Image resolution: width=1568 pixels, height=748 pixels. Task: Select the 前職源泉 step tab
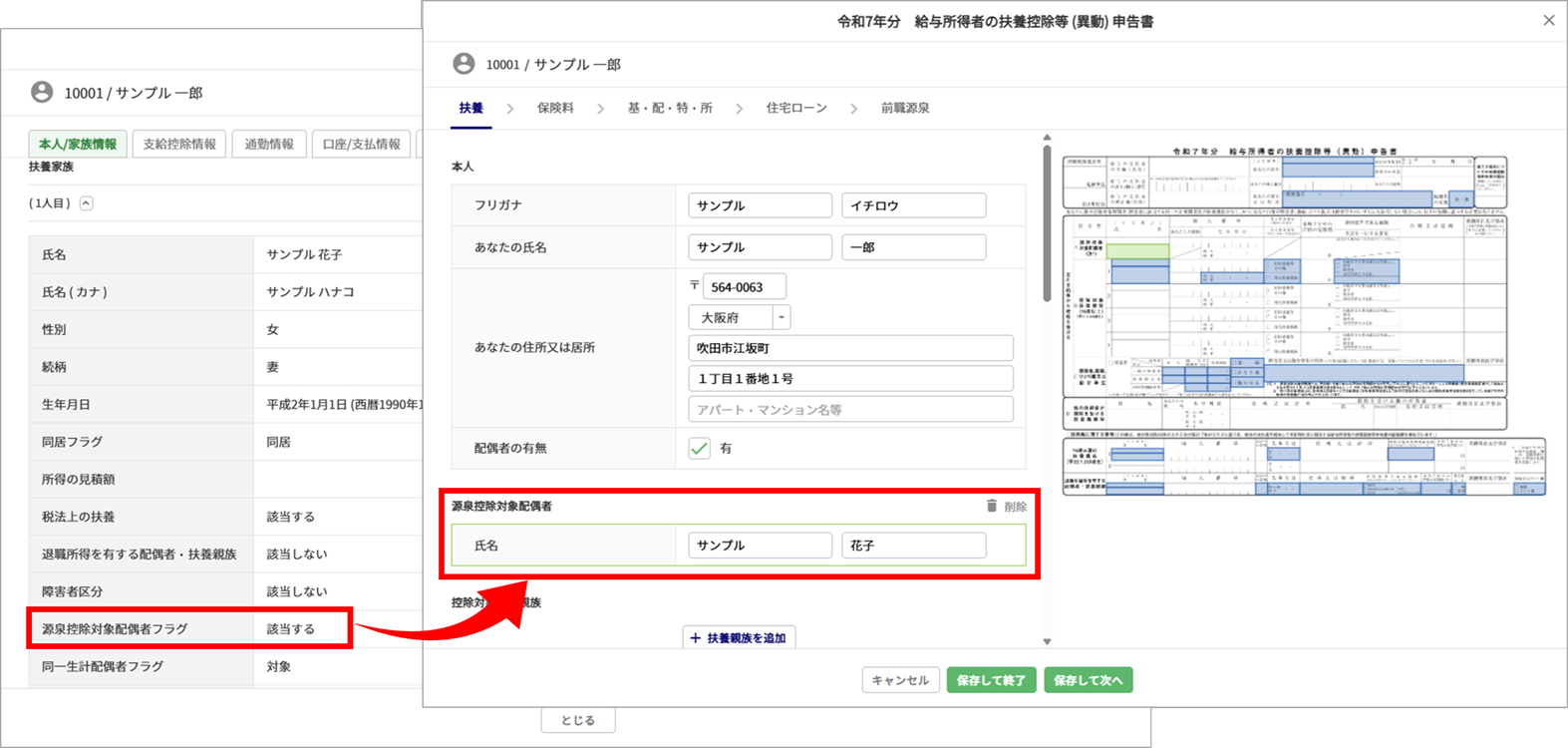coord(904,108)
